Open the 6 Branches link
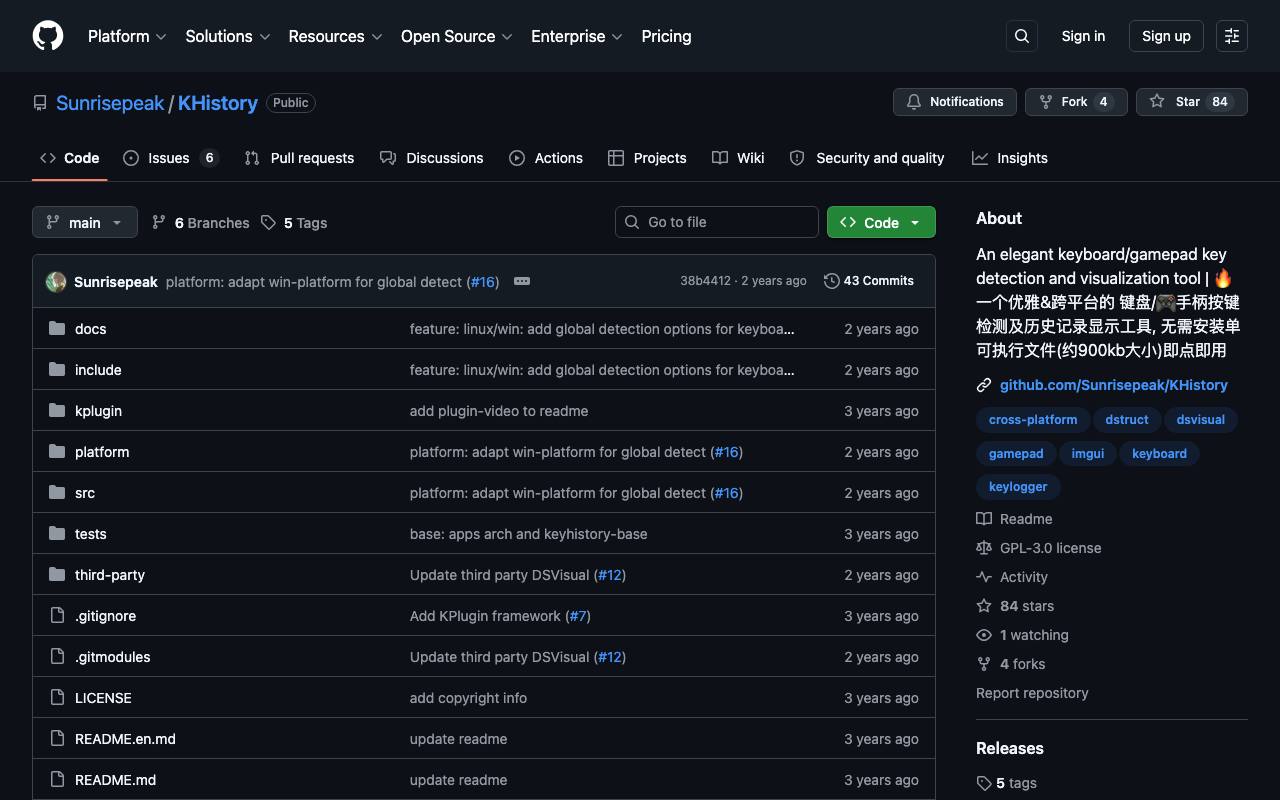 200,222
